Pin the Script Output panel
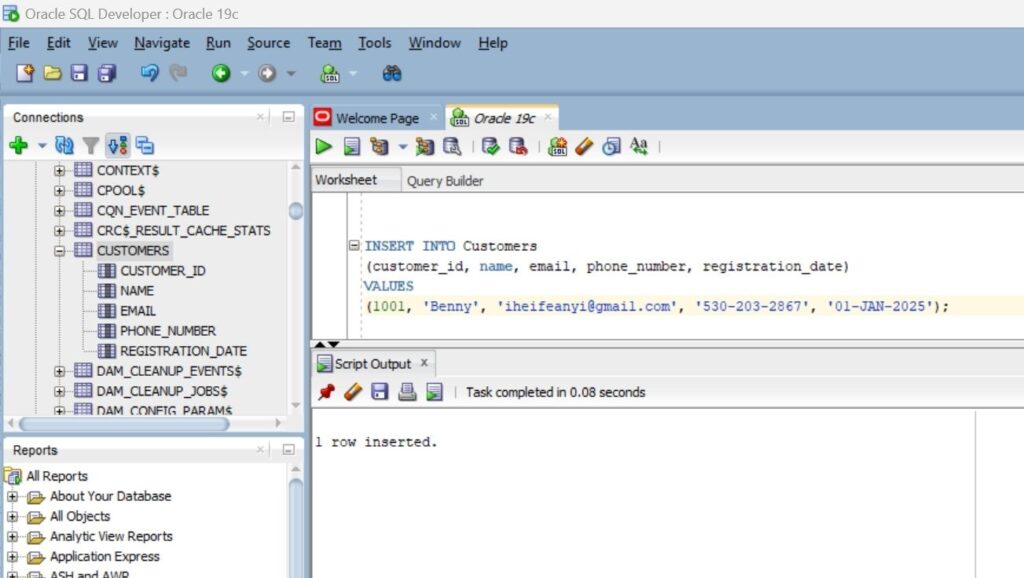This screenshot has width=1024, height=578. (327, 392)
